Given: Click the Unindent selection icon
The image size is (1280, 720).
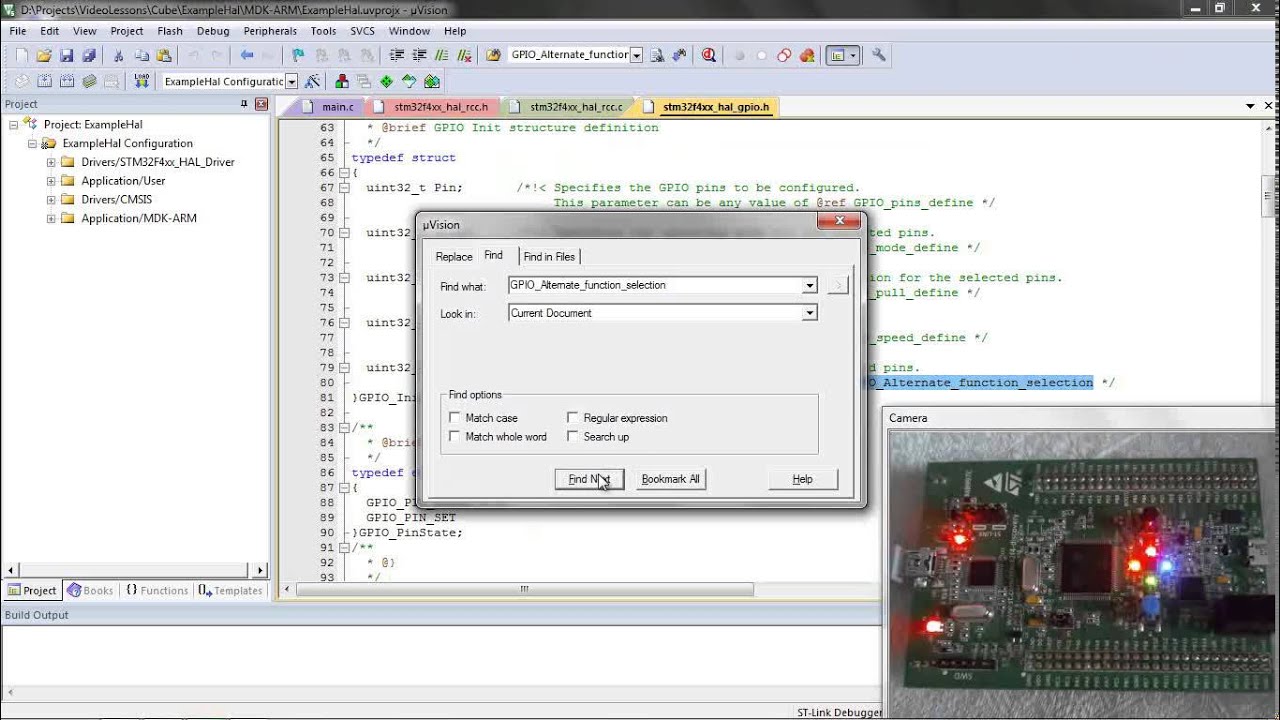Looking at the screenshot, I should pyautogui.click(x=420, y=56).
